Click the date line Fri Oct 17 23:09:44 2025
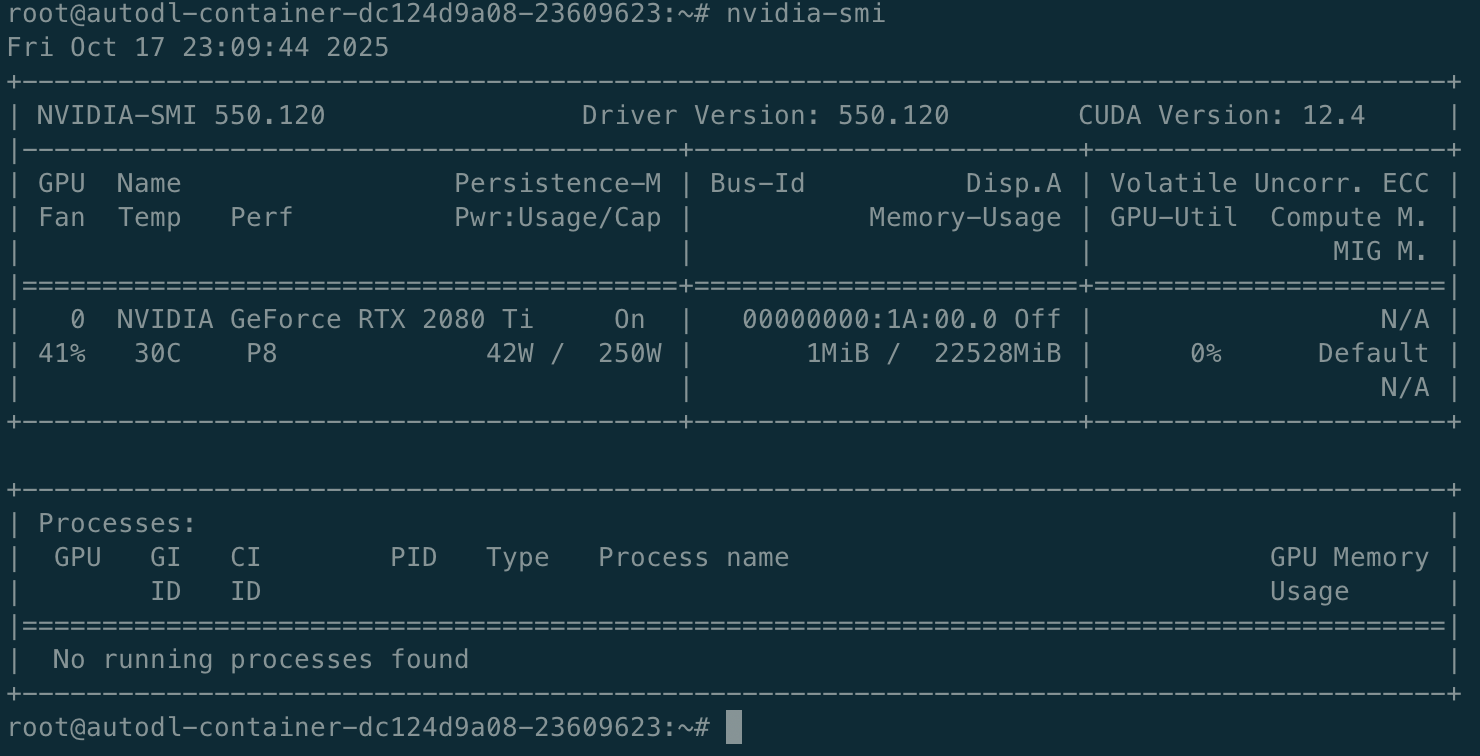Screen dimensions: 1480x756 [x=198, y=48]
